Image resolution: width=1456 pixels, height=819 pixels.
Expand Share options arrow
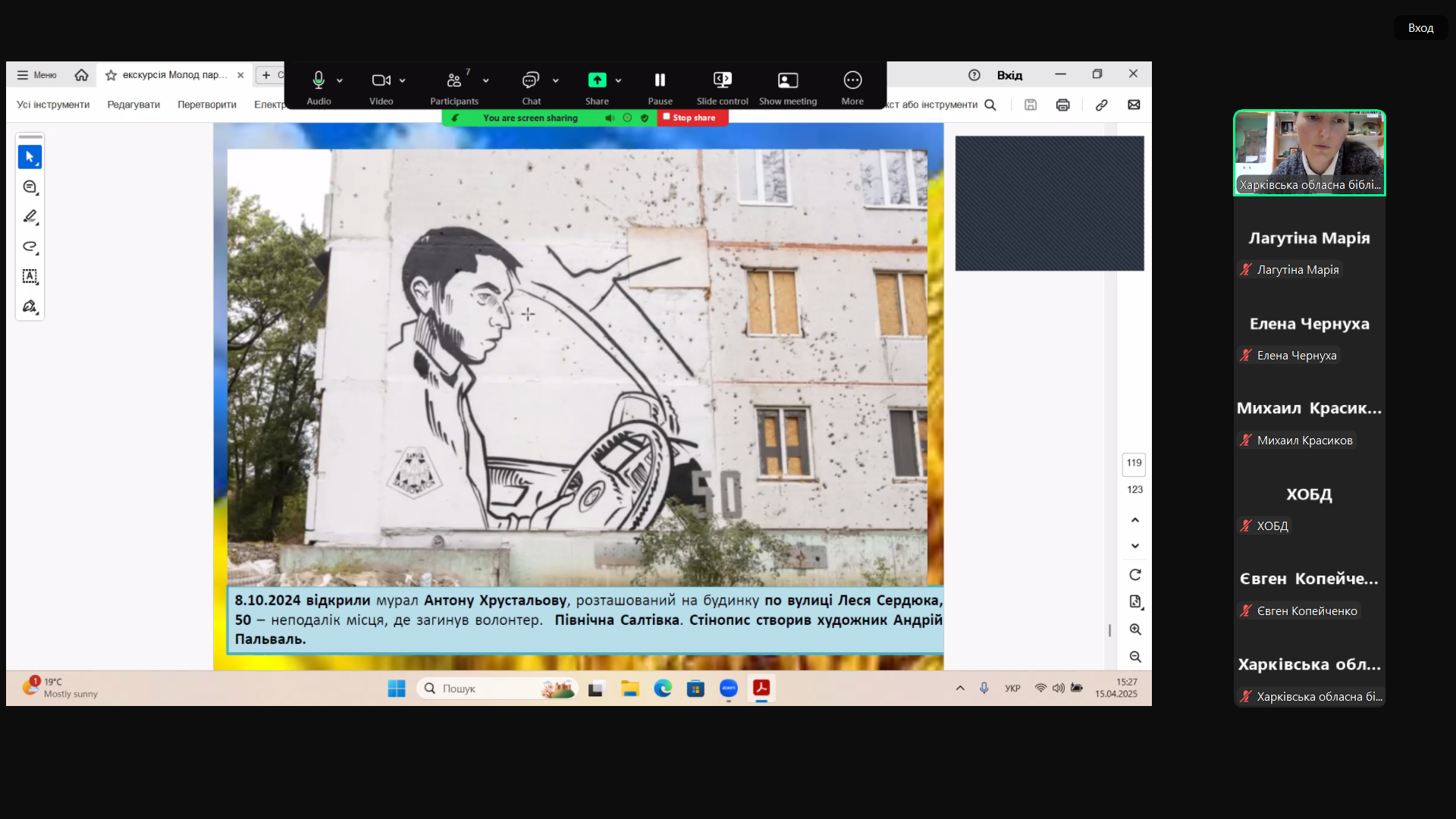(x=619, y=80)
